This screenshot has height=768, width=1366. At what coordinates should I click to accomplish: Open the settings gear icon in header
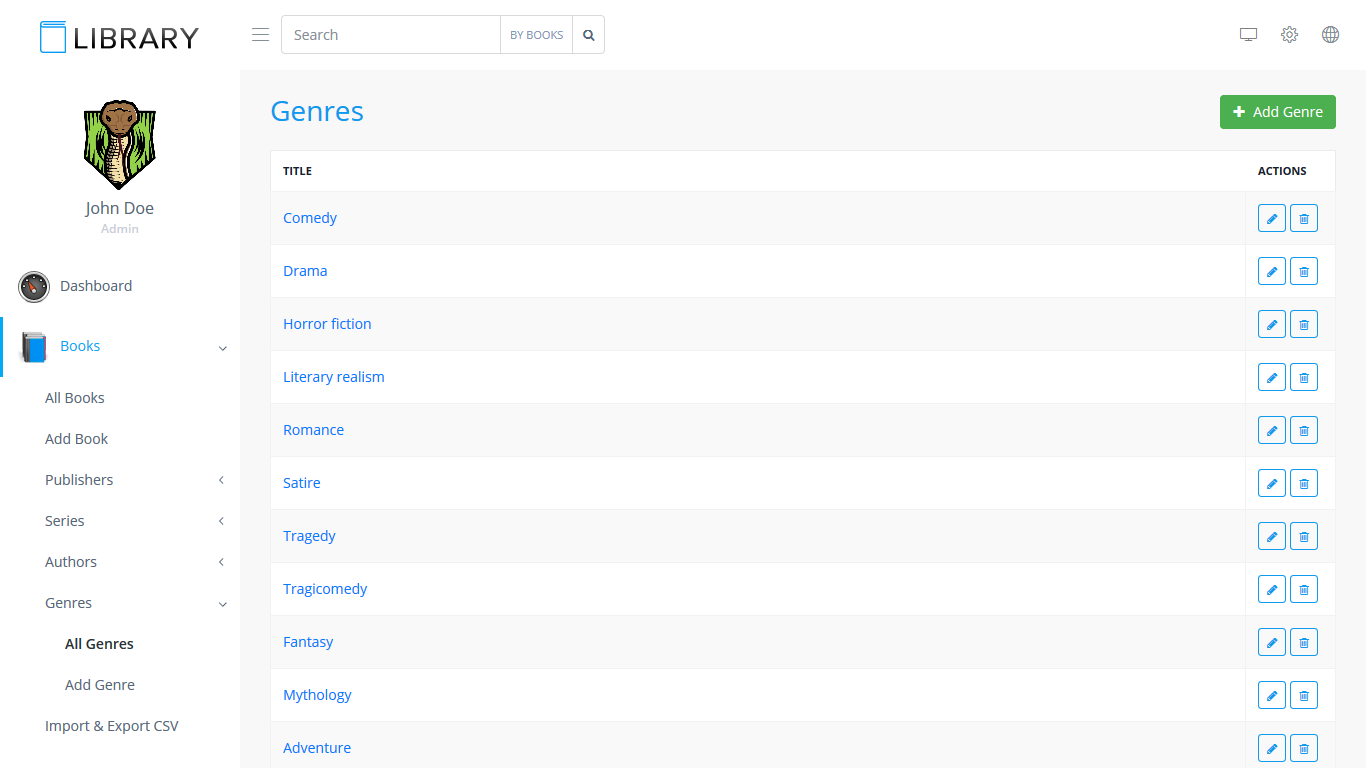pyautogui.click(x=1289, y=35)
